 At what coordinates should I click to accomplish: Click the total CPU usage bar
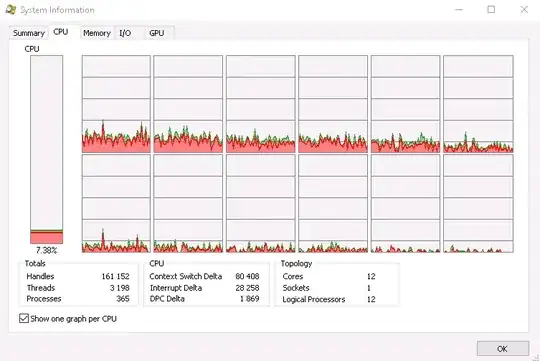point(46,149)
